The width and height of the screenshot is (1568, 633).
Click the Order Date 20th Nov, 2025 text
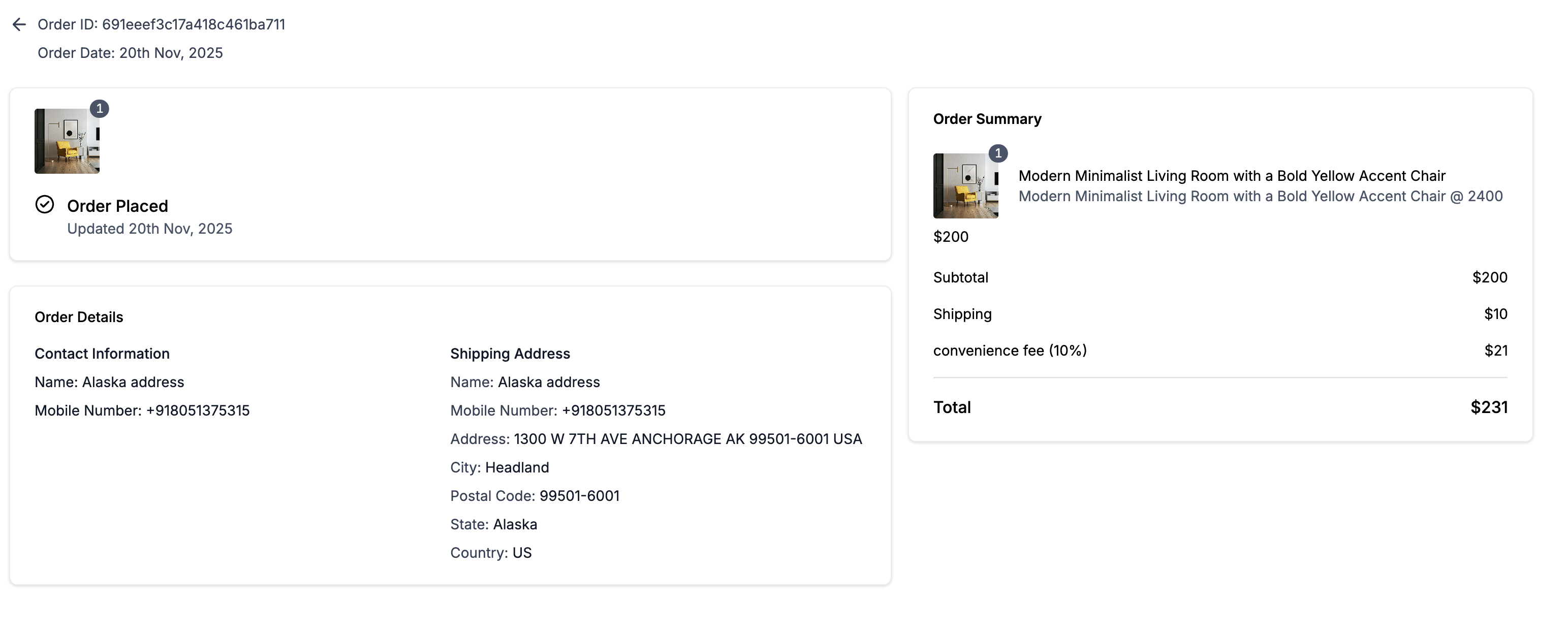coord(130,53)
